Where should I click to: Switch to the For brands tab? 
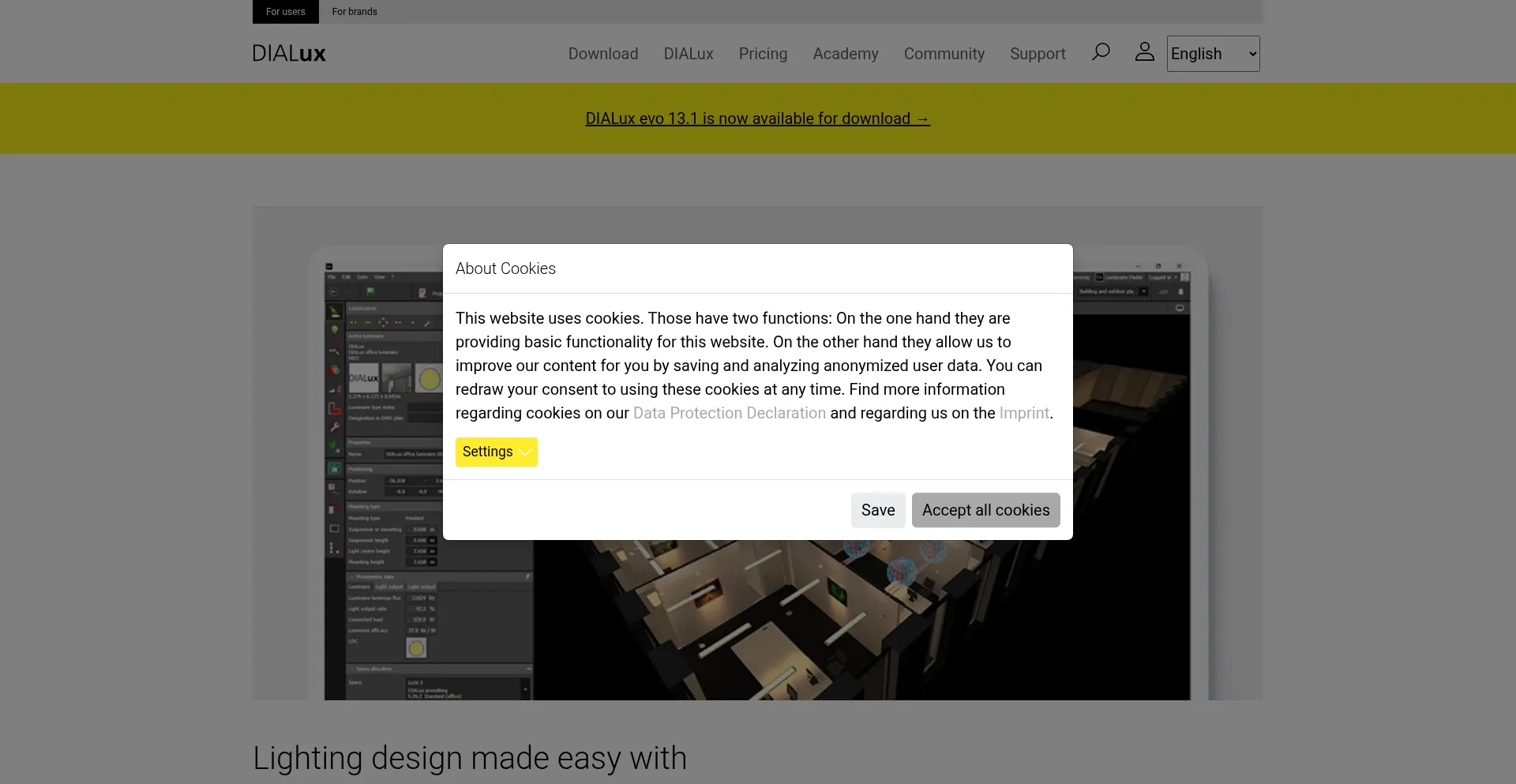point(355,12)
